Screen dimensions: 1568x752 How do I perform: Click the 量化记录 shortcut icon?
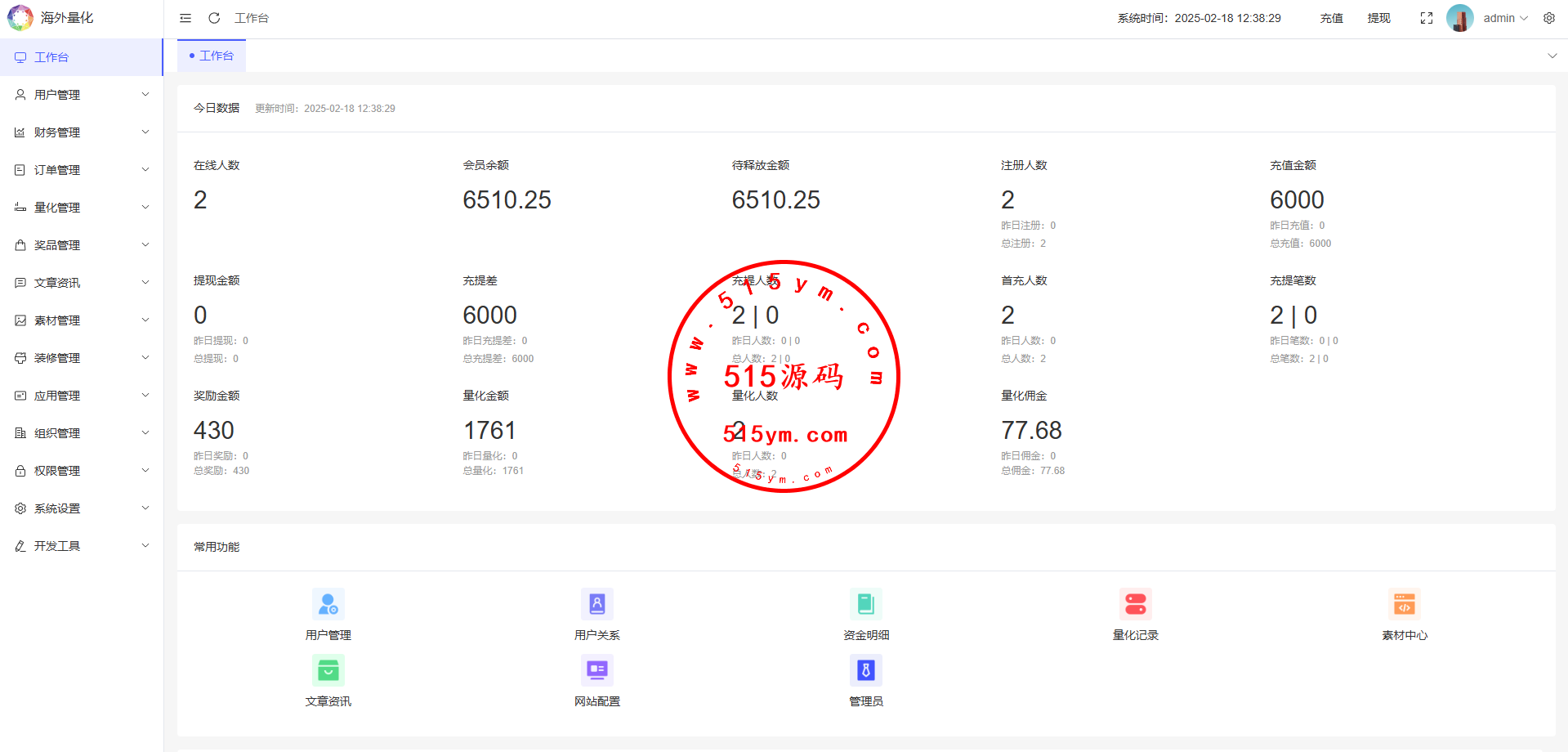pyautogui.click(x=1135, y=605)
